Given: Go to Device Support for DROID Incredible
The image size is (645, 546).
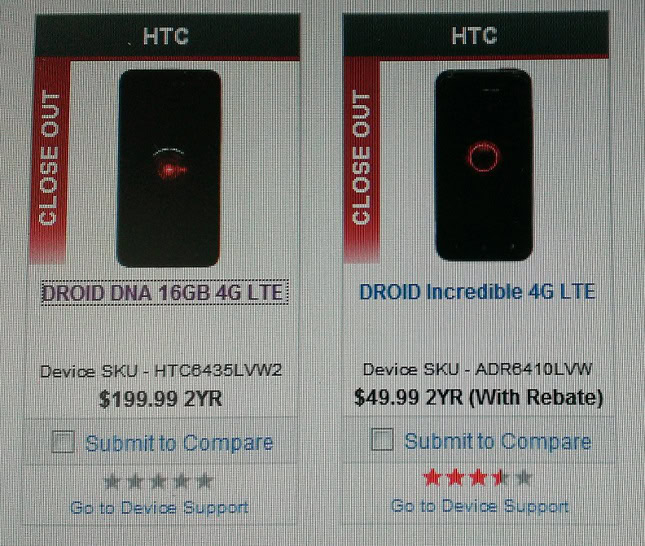Looking at the screenshot, I should tap(480, 506).
